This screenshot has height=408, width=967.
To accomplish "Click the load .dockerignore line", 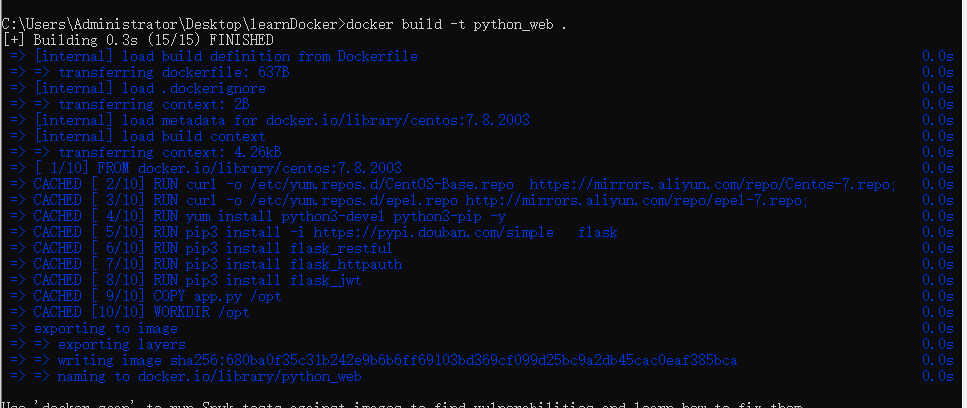I will [x=150, y=88].
